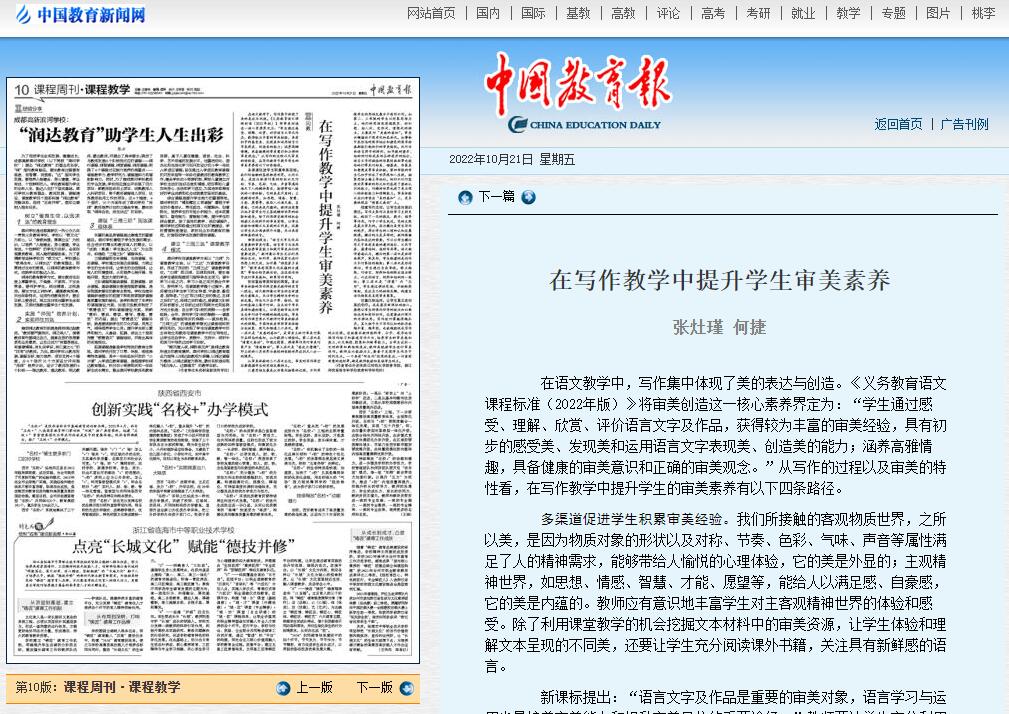Click the 中国教育报 masthead logo

[x=578, y=82]
